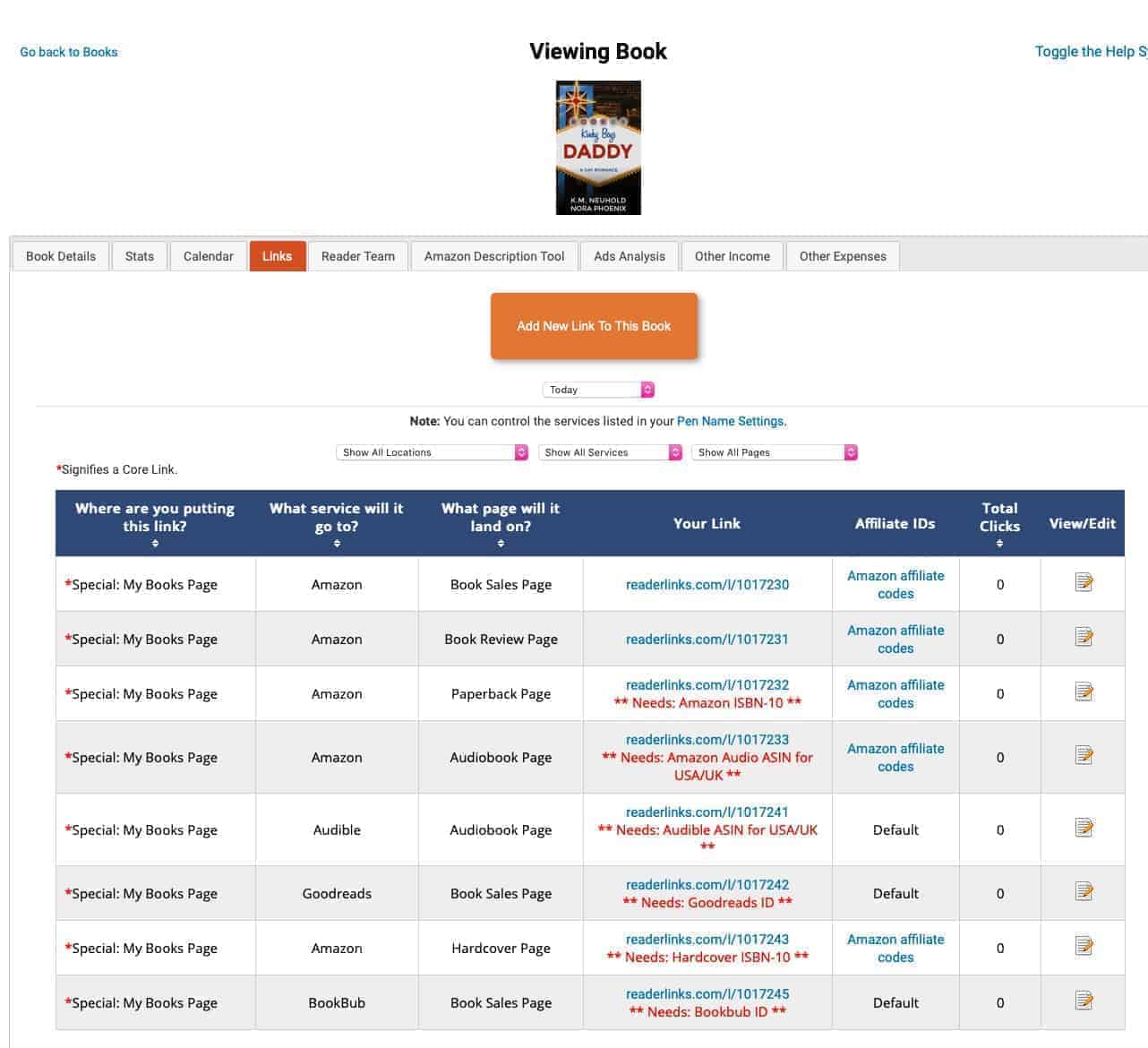Click the 'Needs: Goodreads ID' warning text
The image size is (1148, 1048).
[707, 903]
